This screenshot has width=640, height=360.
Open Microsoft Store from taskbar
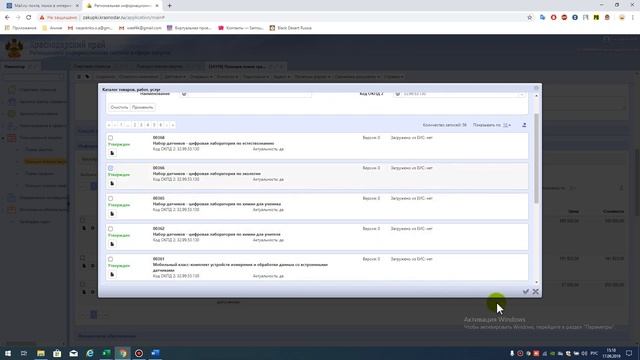pos(57,353)
